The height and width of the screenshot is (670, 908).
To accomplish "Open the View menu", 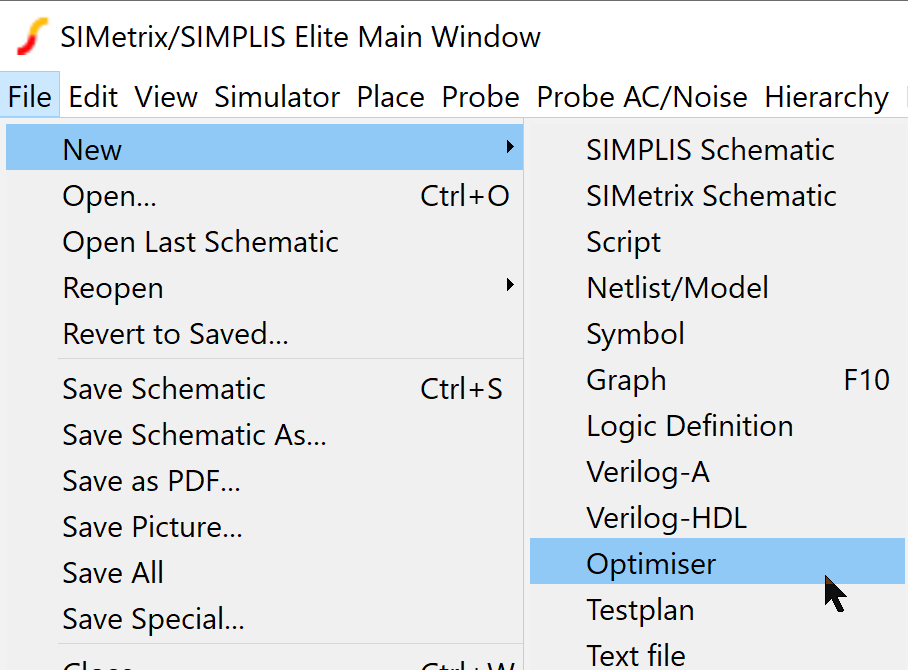I will click(x=166, y=97).
